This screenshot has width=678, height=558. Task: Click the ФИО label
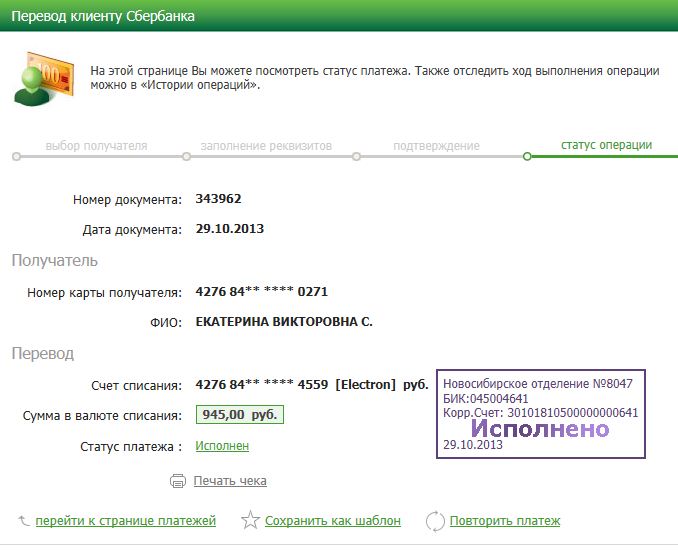click(166, 323)
